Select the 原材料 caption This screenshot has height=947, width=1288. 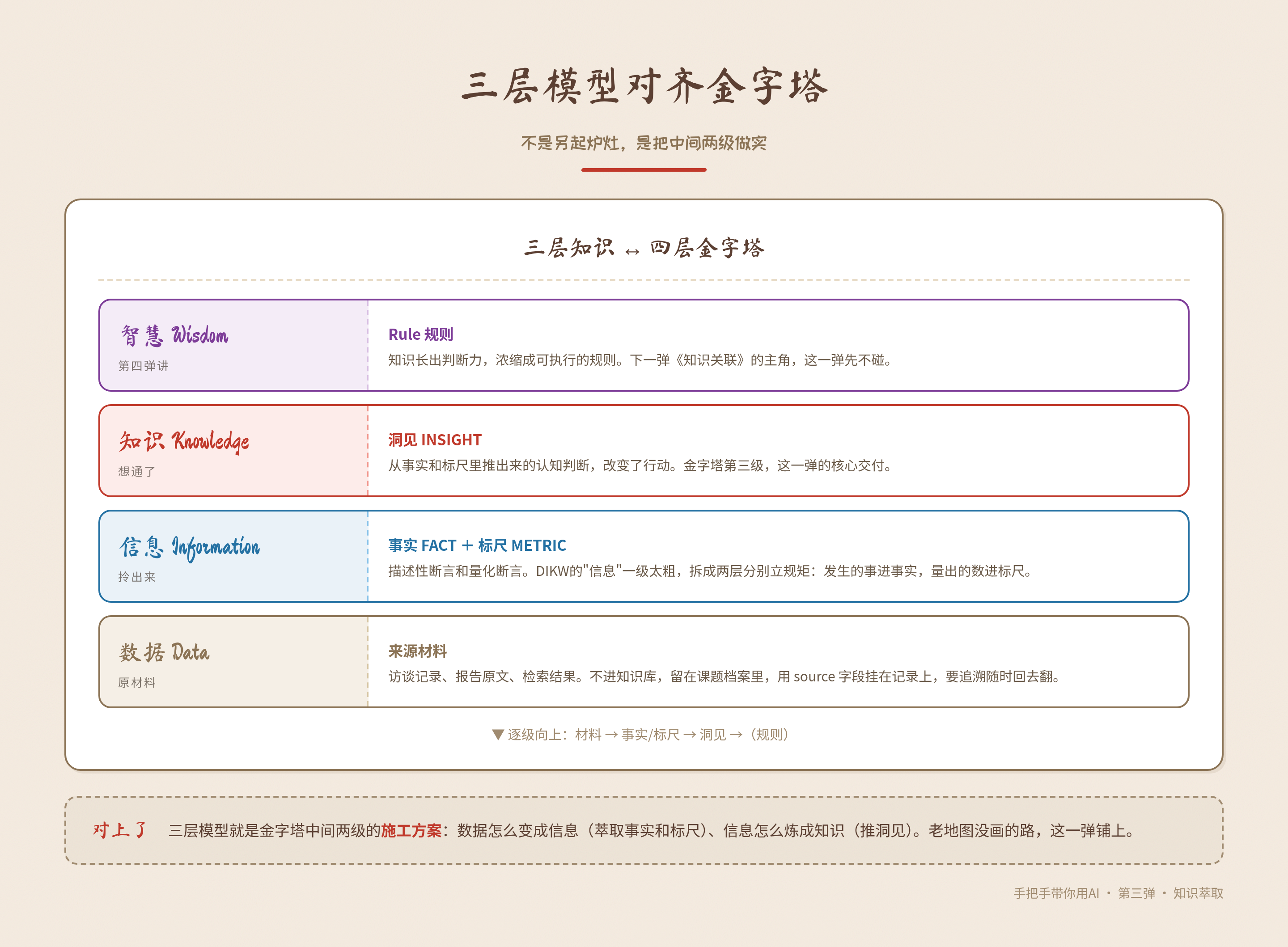point(137,682)
